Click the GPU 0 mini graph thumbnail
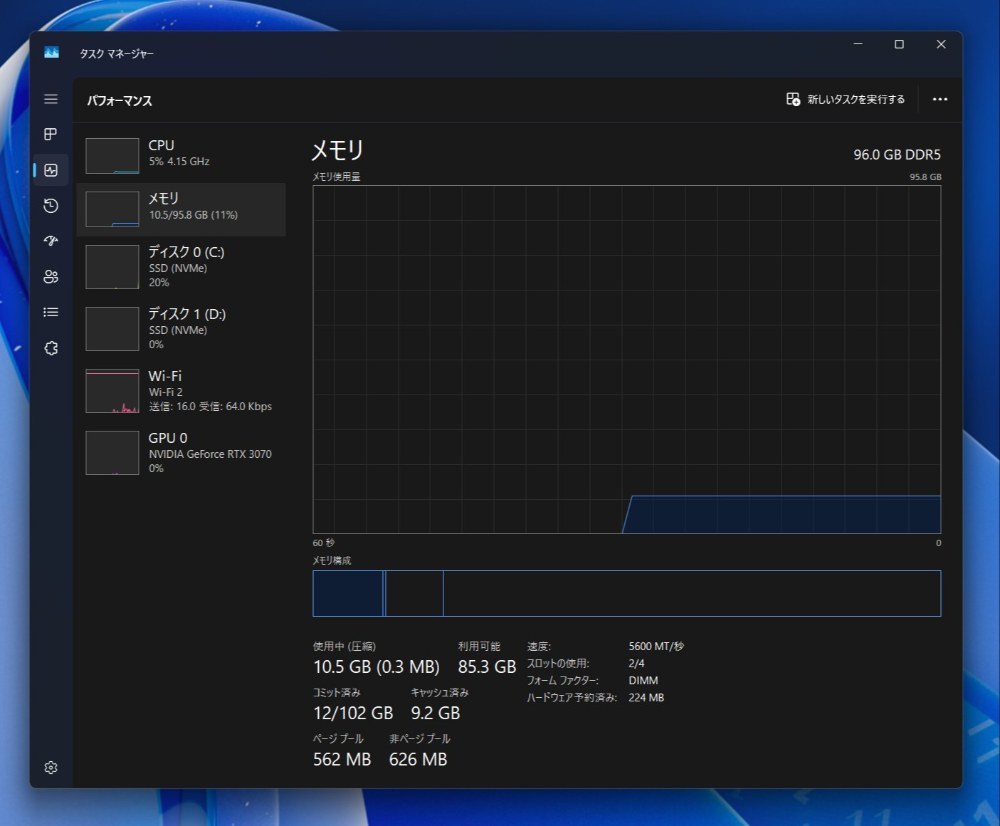The width and height of the screenshot is (1000, 826). [x=112, y=453]
